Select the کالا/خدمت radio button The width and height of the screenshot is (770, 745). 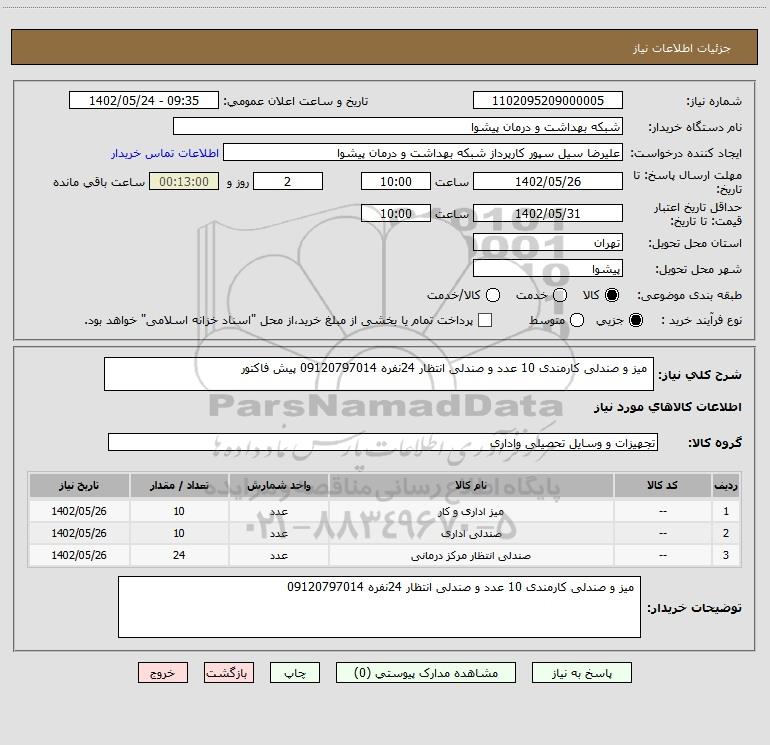[490, 296]
